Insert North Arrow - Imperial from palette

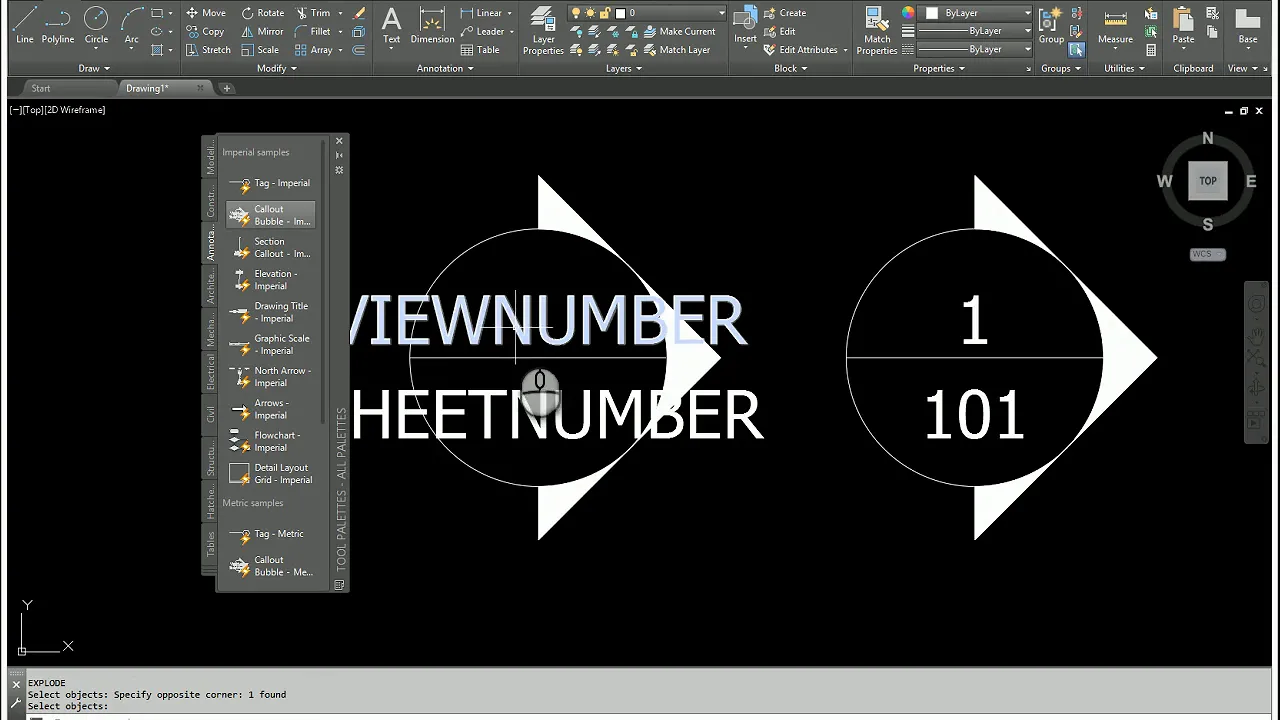pos(271,377)
